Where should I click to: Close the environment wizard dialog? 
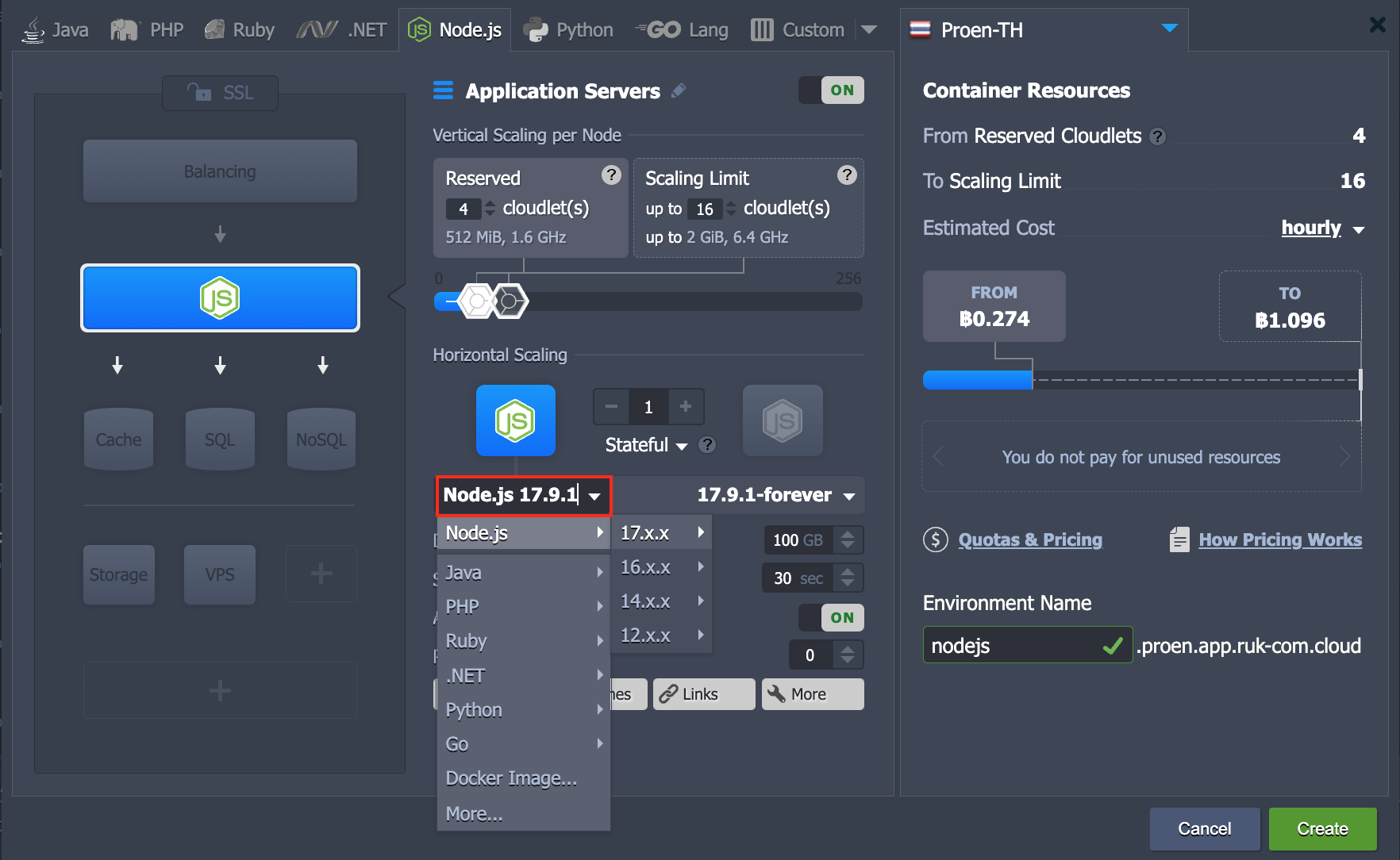point(1378,25)
